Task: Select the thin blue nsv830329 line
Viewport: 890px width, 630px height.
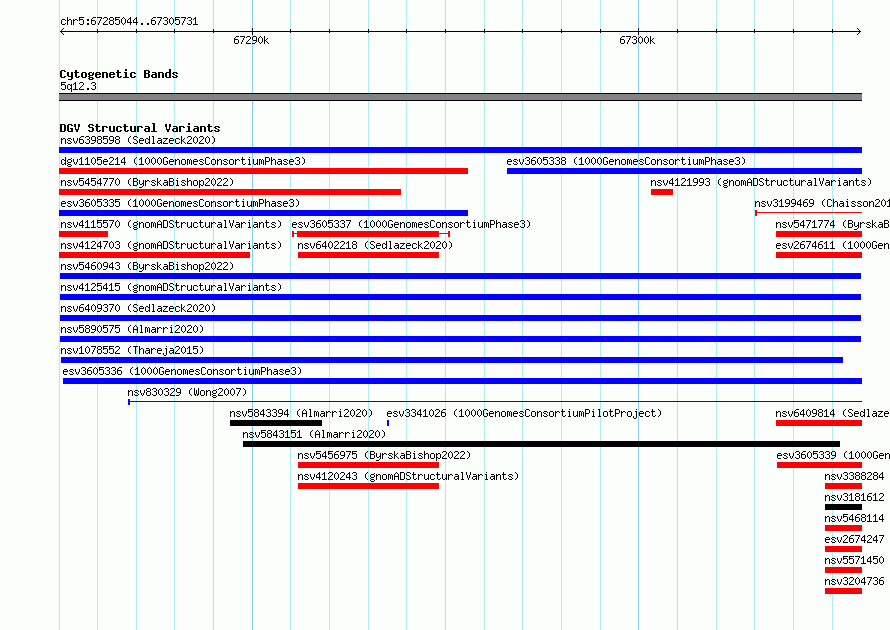Action: [x=495, y=402]
